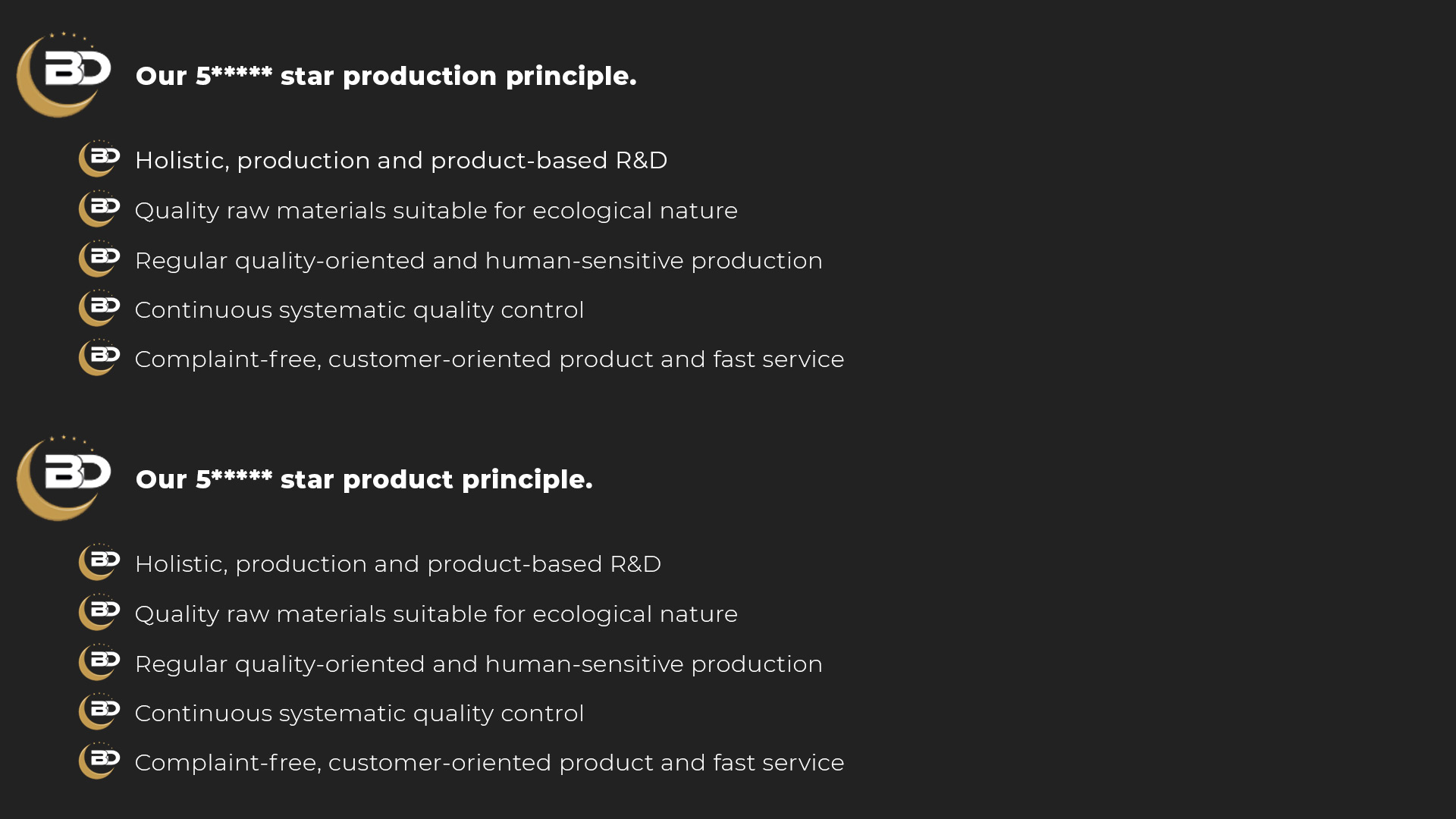Click "Complaint-free, customer-oriented" text in the product section
The width and height of the screenshot is (1456, 819).
pos(488,763)
